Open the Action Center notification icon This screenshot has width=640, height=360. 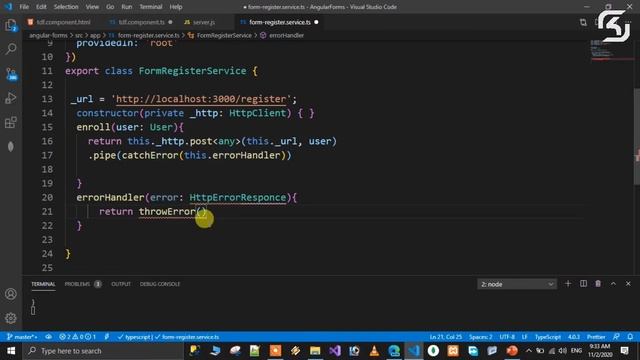click(x=624, y=351)
